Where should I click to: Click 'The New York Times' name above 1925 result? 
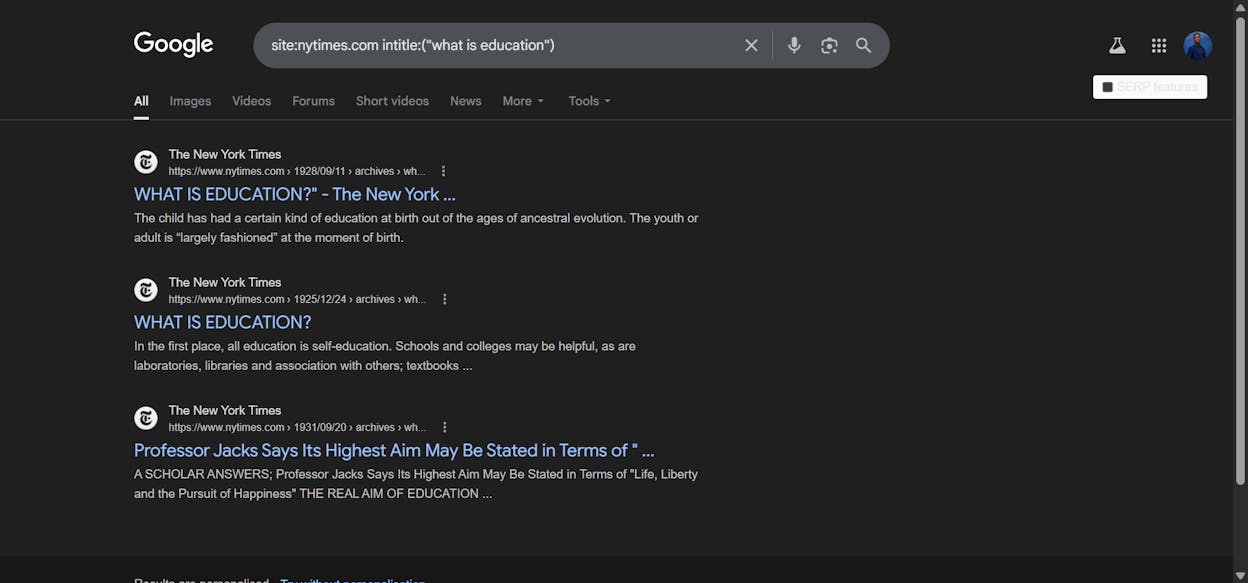225,282
